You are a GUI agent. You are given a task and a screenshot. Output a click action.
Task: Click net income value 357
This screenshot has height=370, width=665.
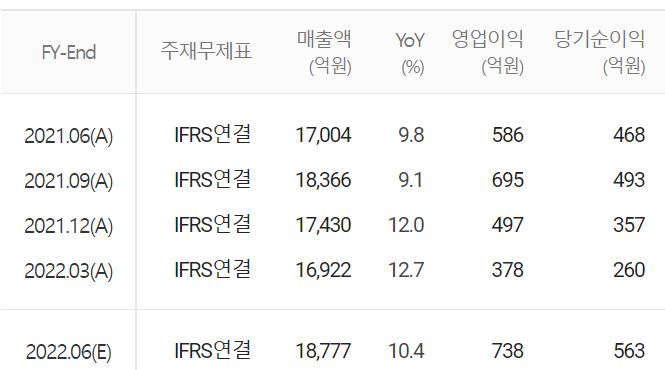tap(629, 225)
